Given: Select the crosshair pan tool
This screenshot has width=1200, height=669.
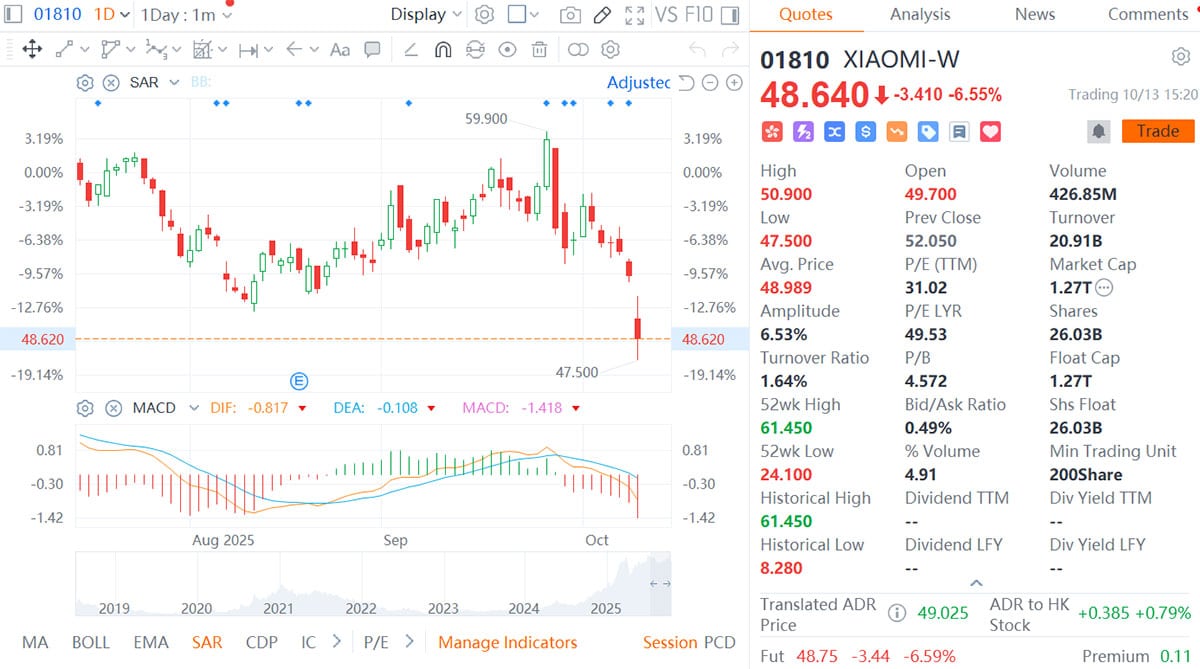Looking at the screenshot, I should (x=31, y=49).
